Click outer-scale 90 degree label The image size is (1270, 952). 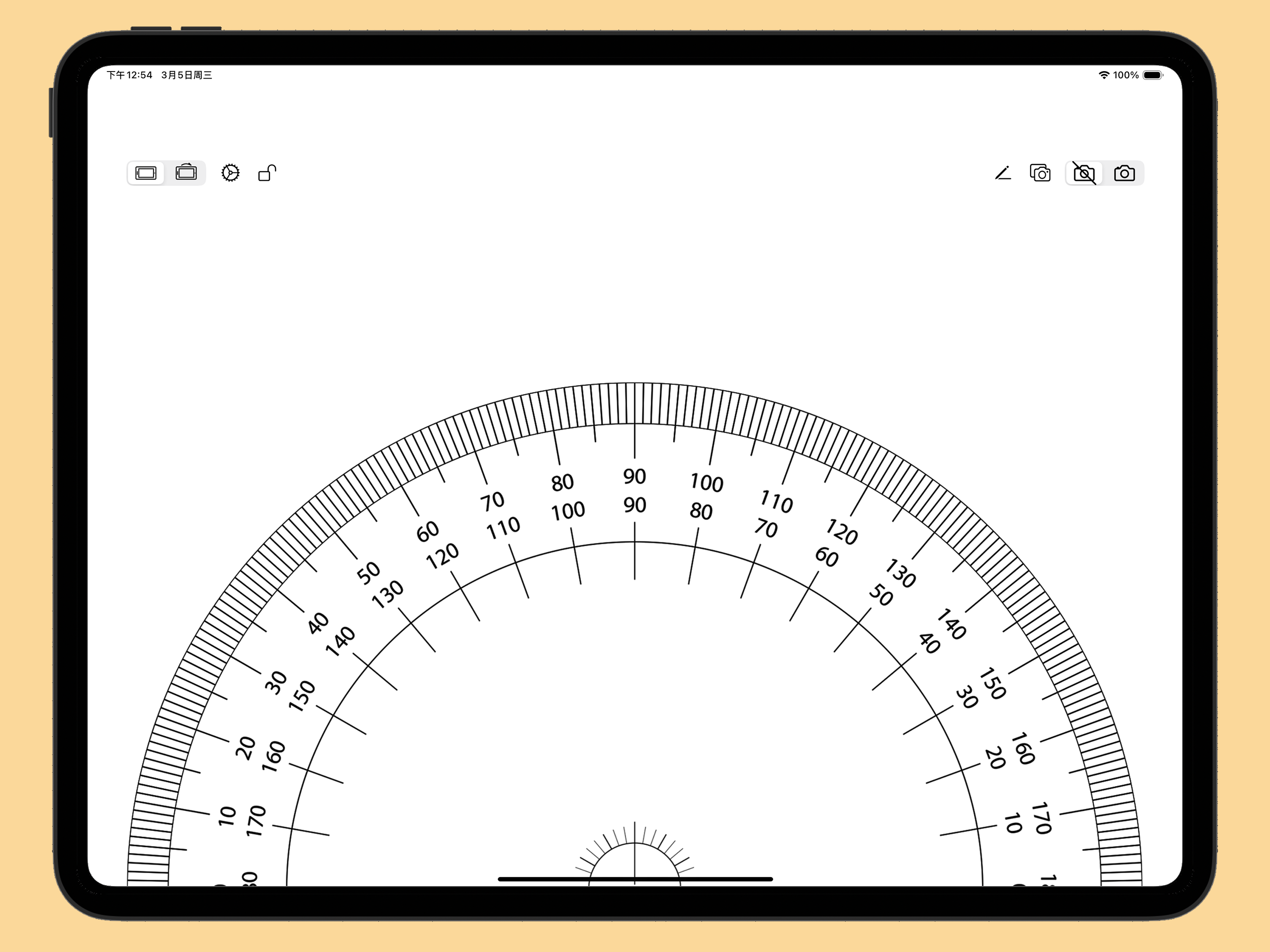coord(635,476)
